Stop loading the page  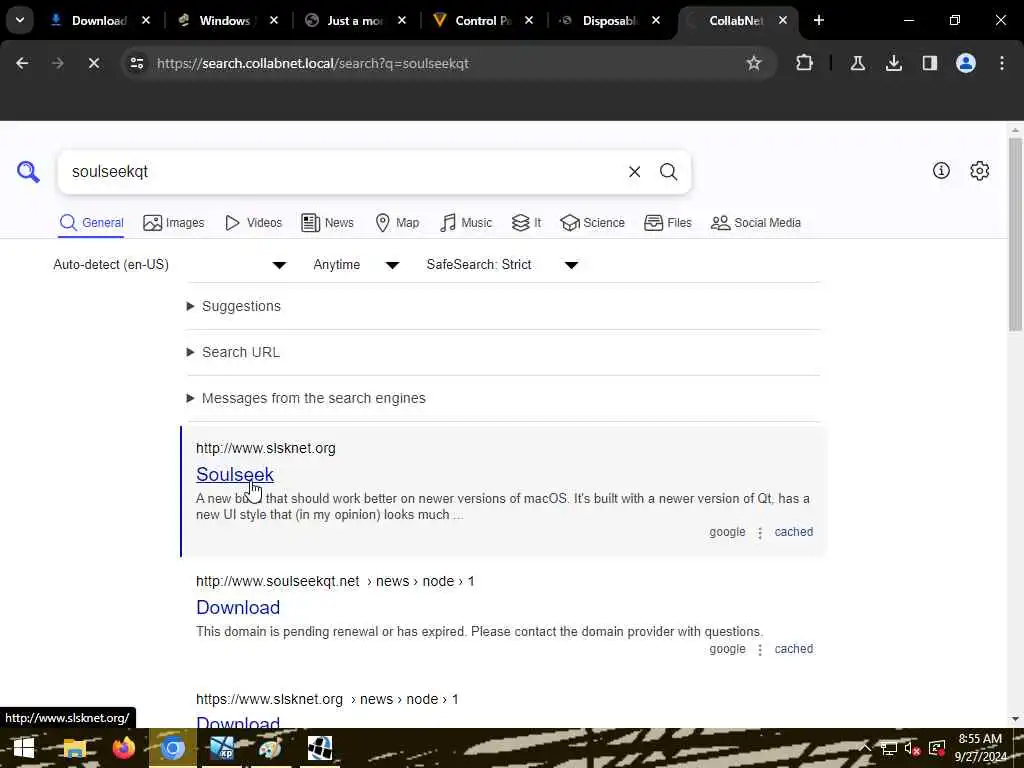pos(93,63)
